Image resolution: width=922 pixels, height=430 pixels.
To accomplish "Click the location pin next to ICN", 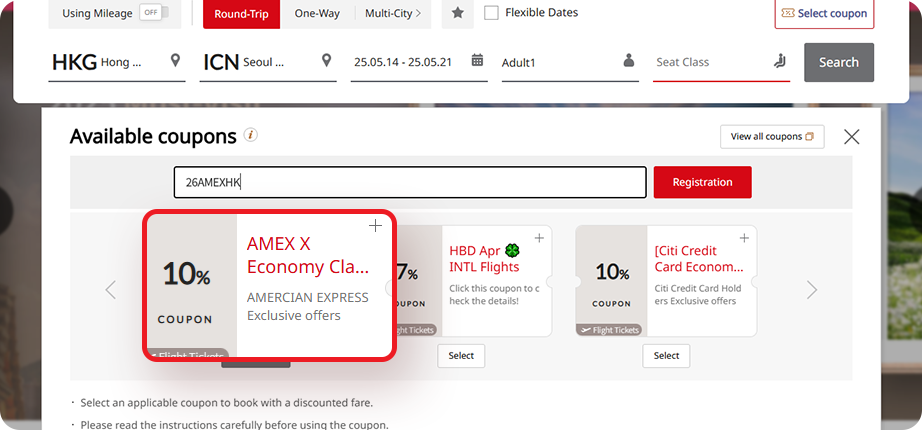I will 327,61.
